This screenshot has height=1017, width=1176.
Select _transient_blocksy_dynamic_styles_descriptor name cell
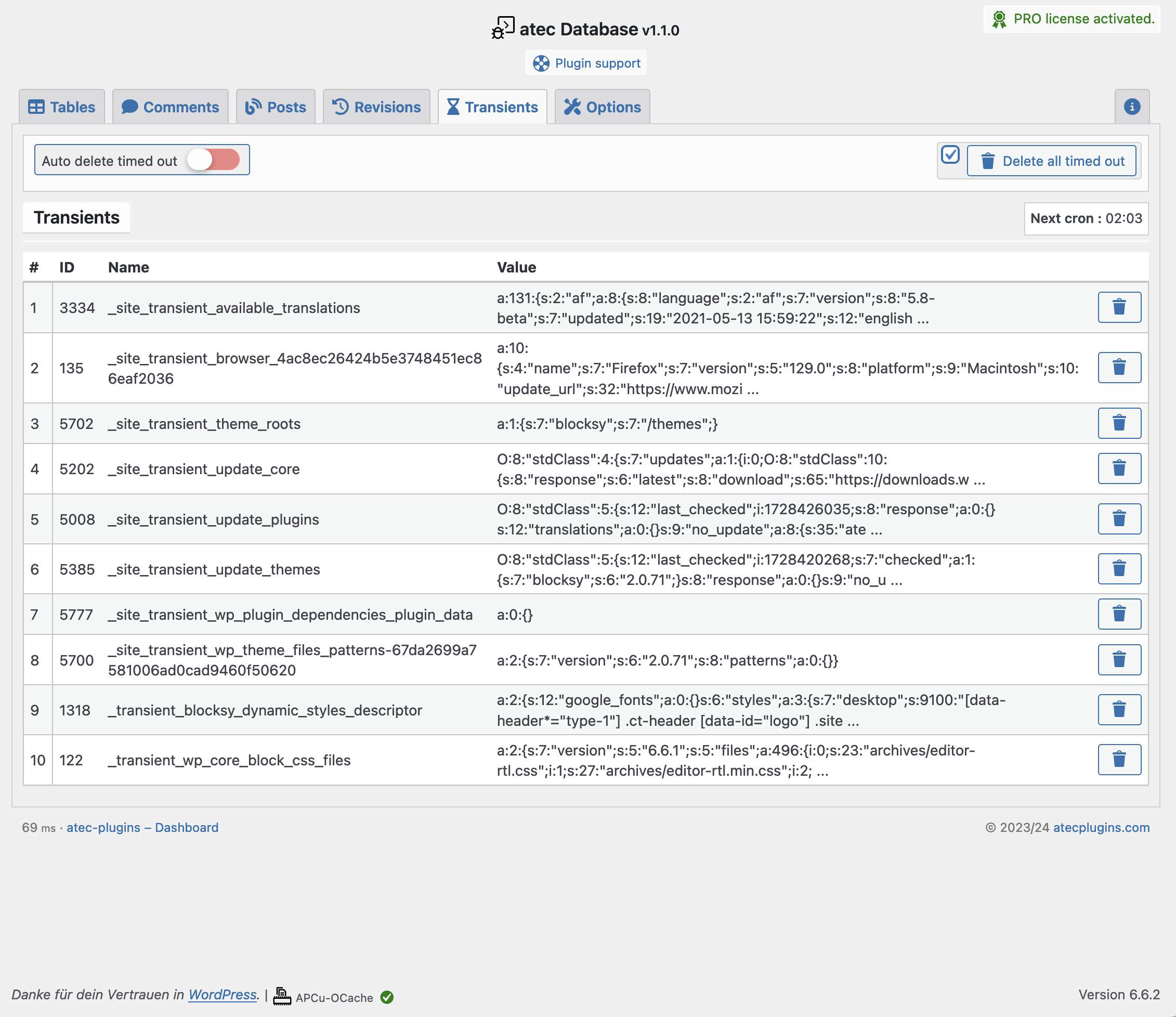pos(266,711)
